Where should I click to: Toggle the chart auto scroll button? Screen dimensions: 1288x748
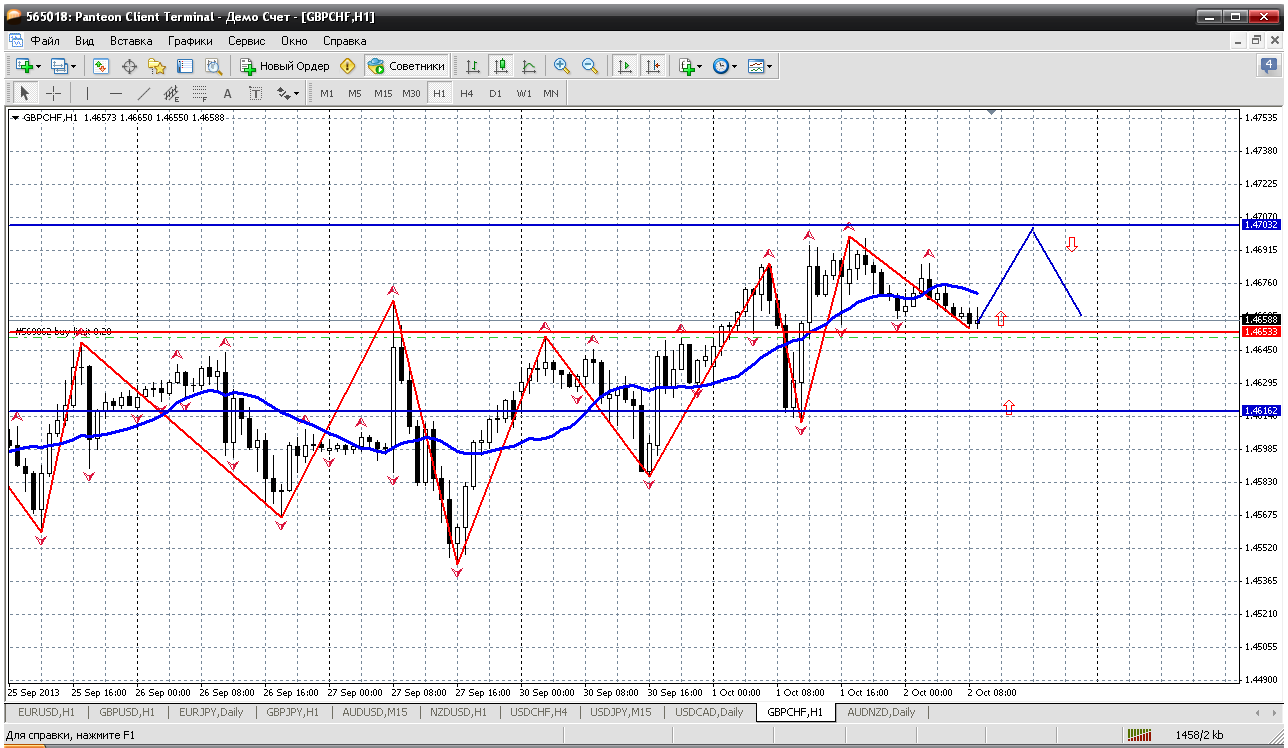[x=625, y=66]
